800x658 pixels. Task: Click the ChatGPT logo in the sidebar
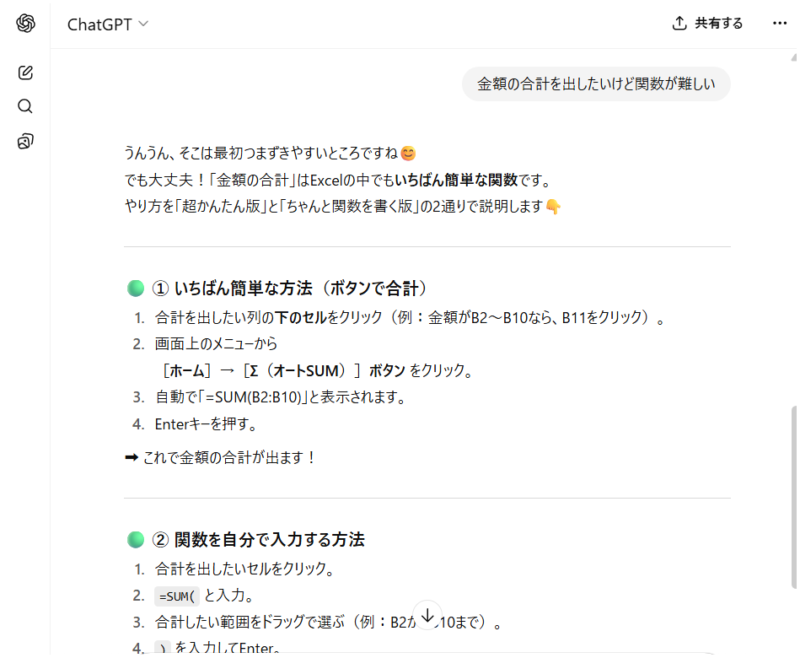coord(26,24)
